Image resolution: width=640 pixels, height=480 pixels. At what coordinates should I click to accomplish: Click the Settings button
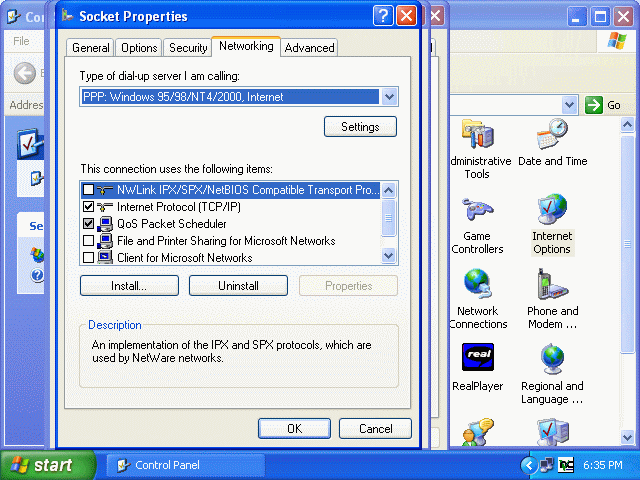point(360,127)
